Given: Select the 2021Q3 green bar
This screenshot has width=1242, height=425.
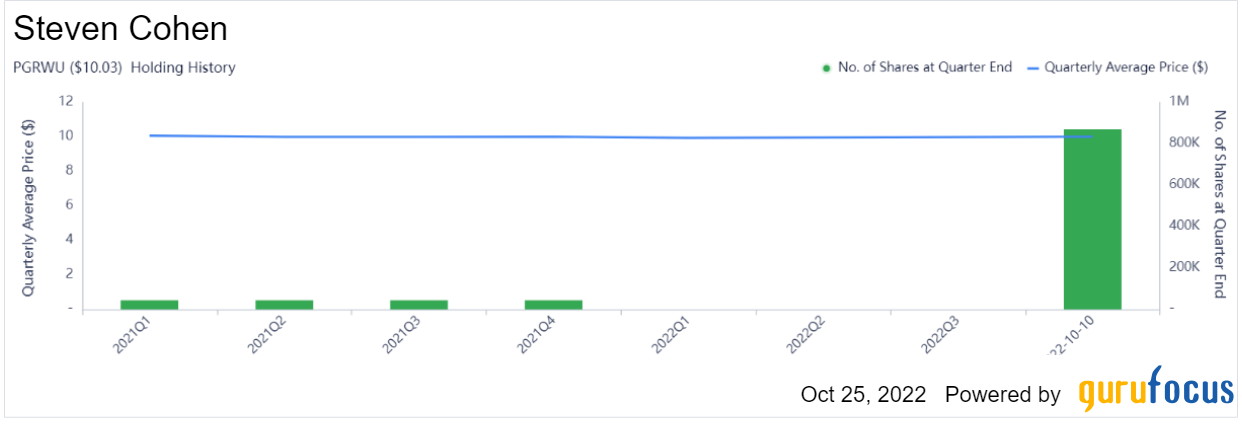Looking at the screenshot, I should (x=419, y=304).
